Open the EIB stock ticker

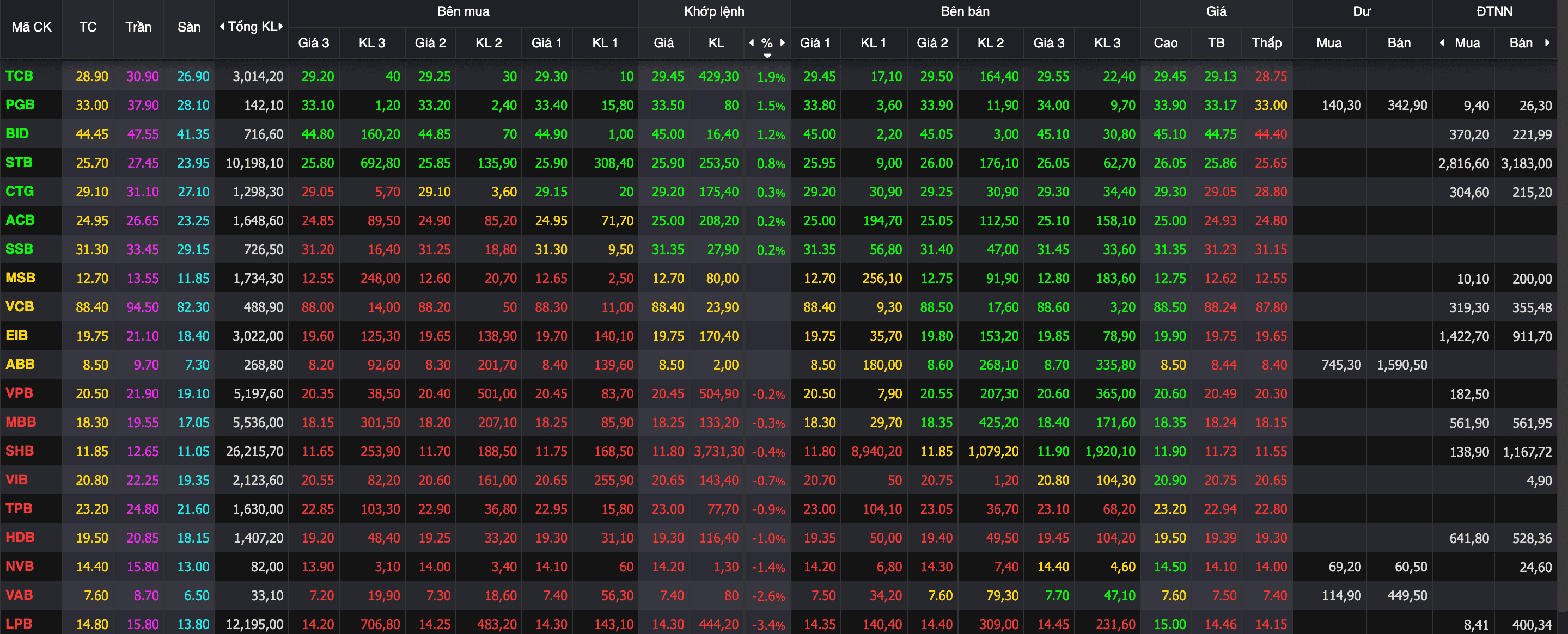point(16,335)
